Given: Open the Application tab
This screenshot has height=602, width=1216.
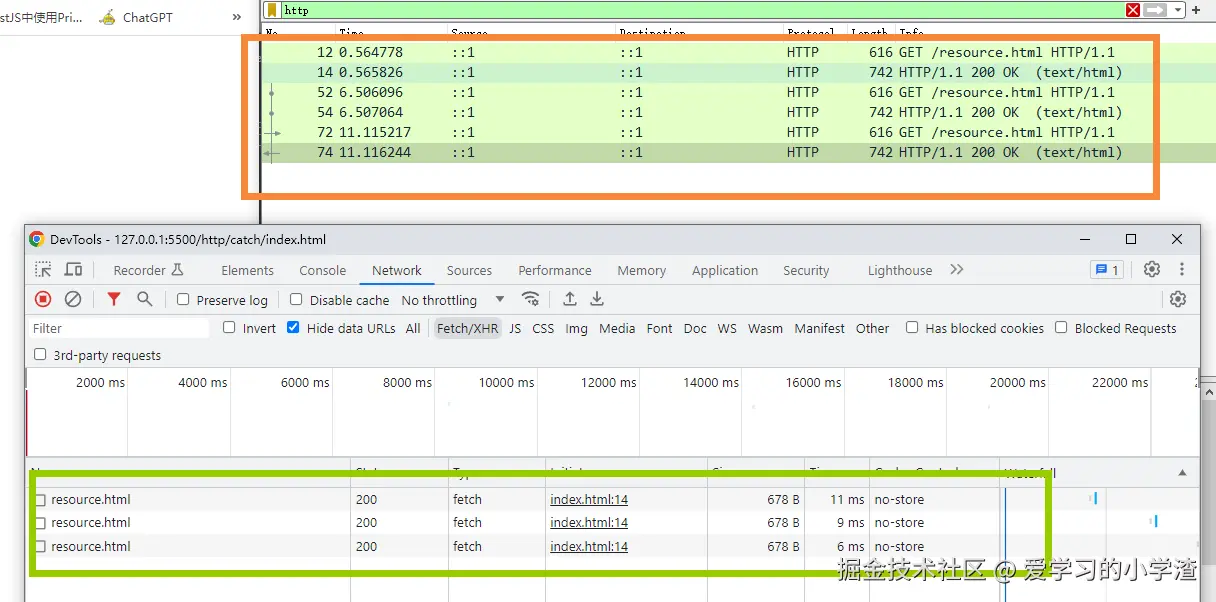Looking at the screenshot, I should point(724,270).
